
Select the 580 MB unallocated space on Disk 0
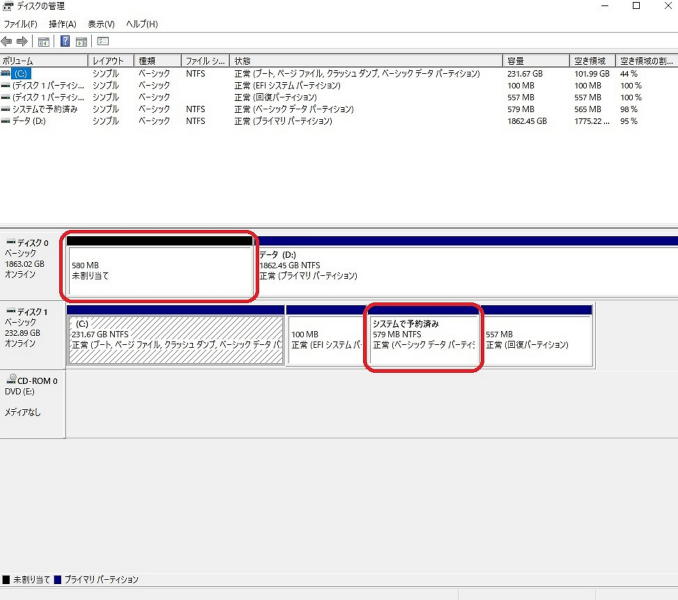point(158,270)
